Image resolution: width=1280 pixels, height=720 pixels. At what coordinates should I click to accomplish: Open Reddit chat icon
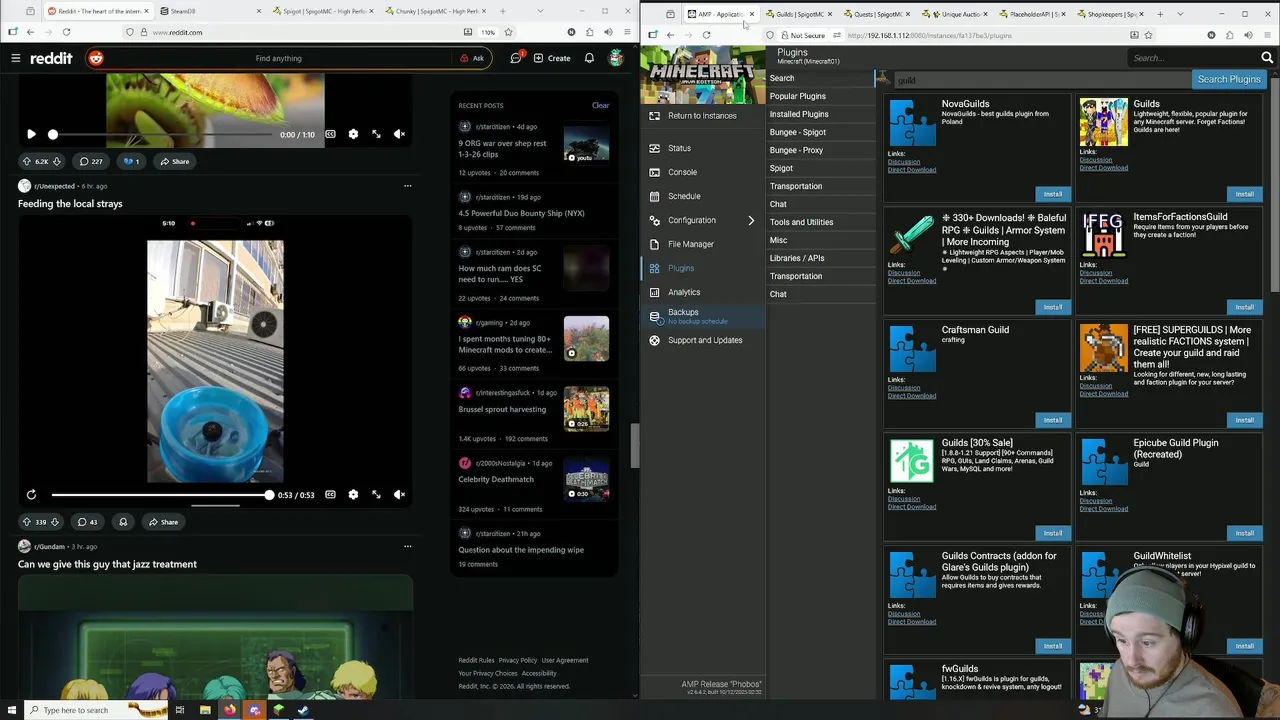(x=516, y=58)
